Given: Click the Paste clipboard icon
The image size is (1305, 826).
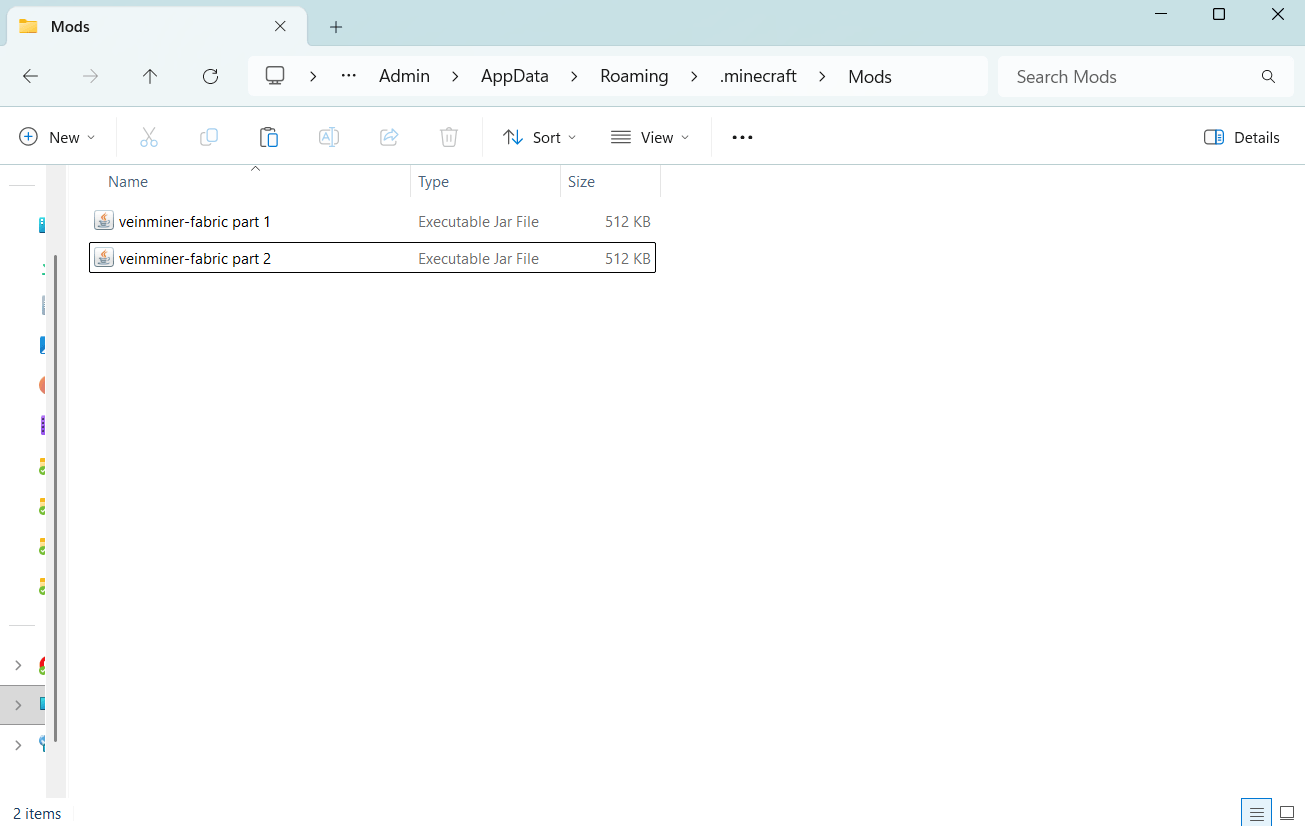Looking at the screenshot, I should [269, 137].
